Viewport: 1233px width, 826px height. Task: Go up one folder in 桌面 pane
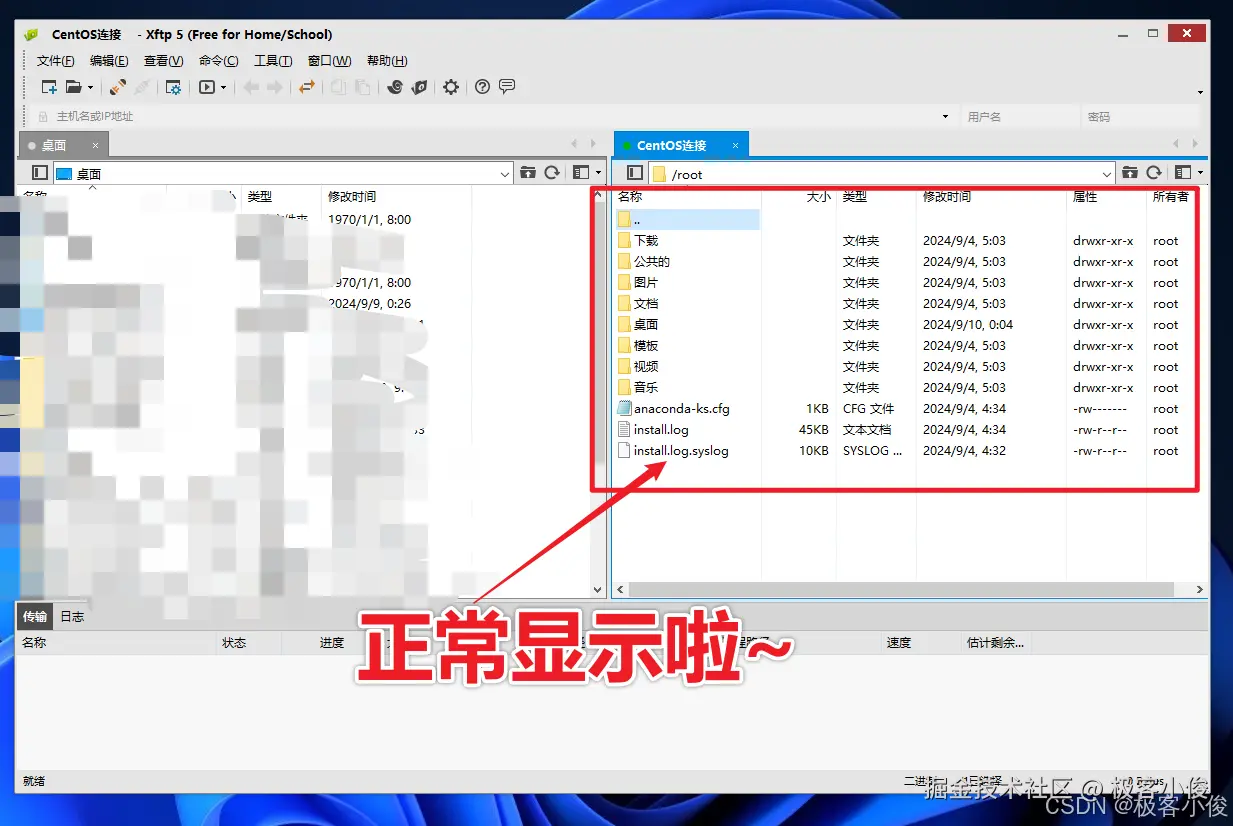527,173
